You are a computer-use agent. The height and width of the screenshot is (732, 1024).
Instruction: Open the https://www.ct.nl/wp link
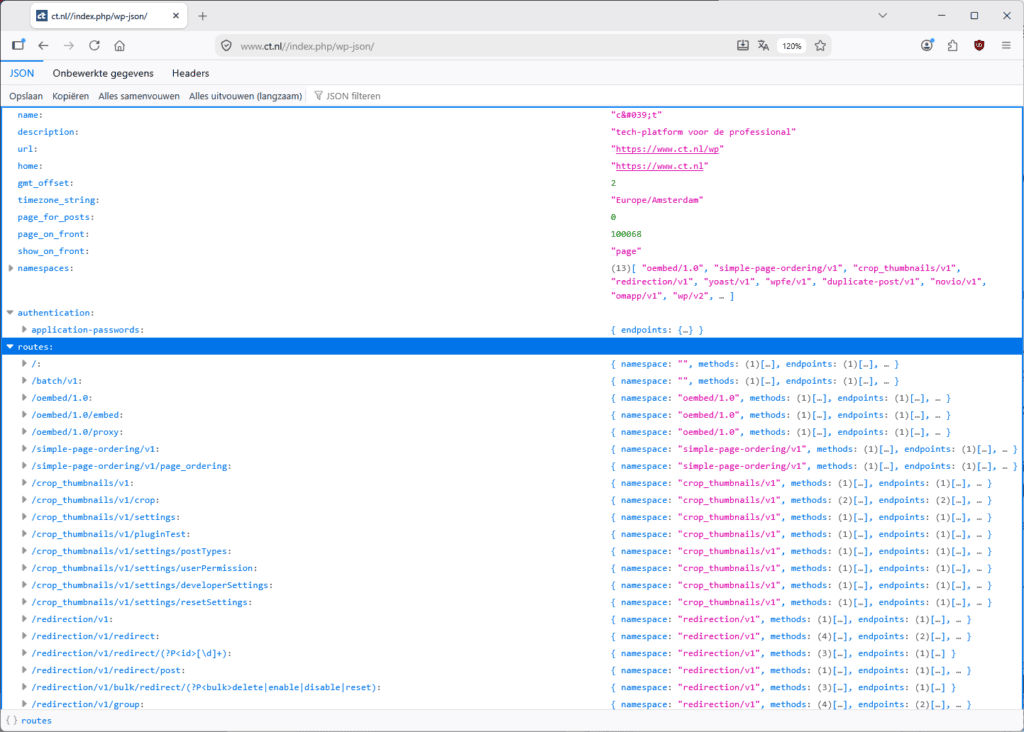[667, 149]
